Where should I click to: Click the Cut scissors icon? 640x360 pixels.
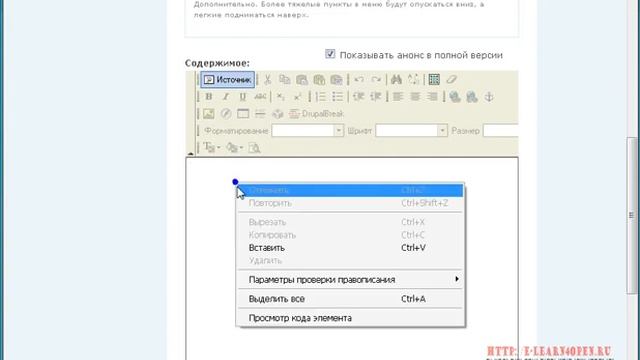pyautogui.click(x=267, y=80)
